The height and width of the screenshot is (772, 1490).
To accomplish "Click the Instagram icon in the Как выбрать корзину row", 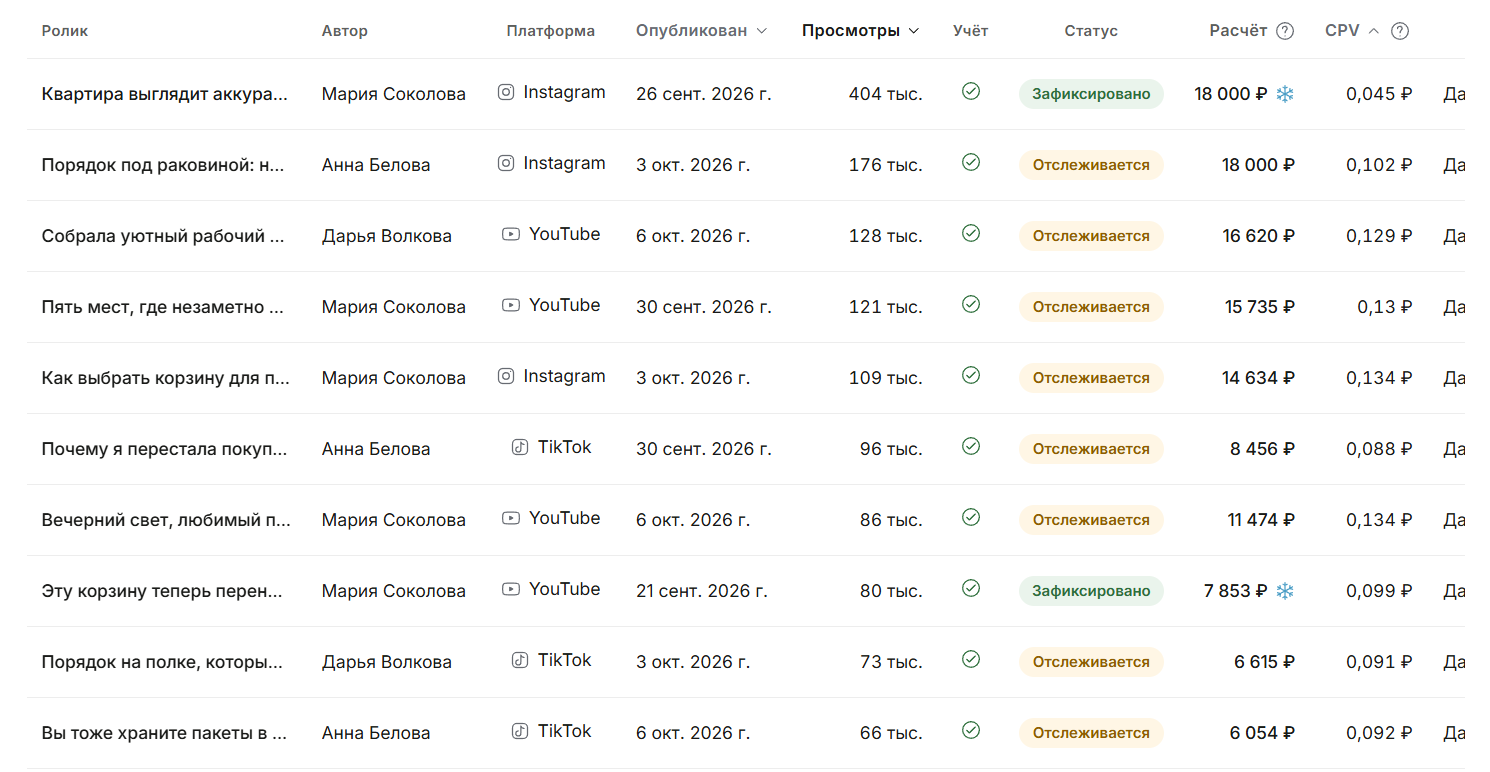I will tap(506, 376).
